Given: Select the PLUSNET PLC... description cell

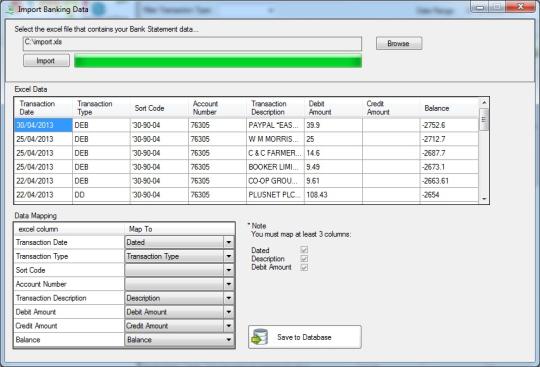Looking at the screenshot, I should pyautogui.click(x=275, y=195).
